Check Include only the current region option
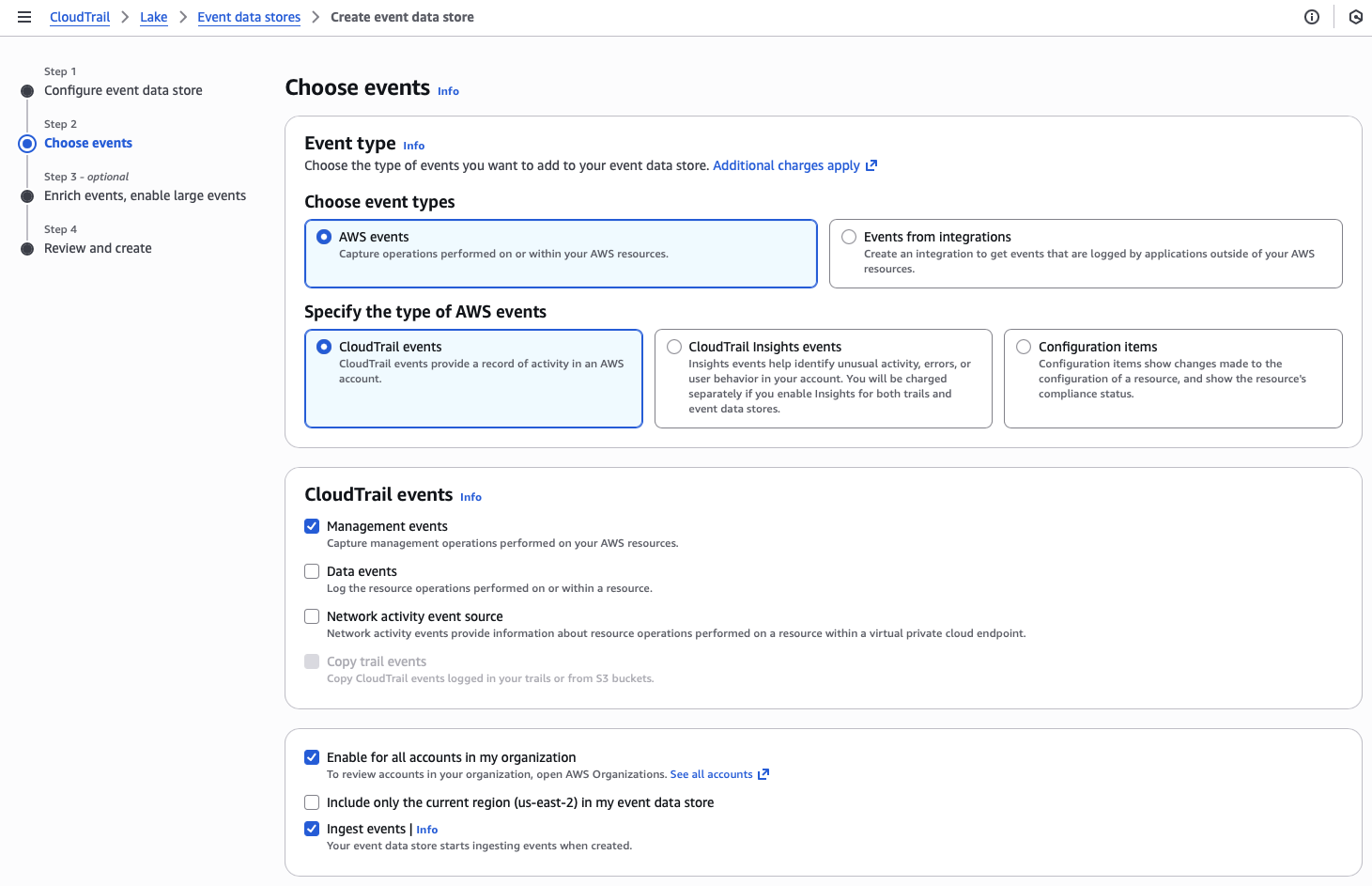This screenshot has height=886, width=1372. (312, 802)
